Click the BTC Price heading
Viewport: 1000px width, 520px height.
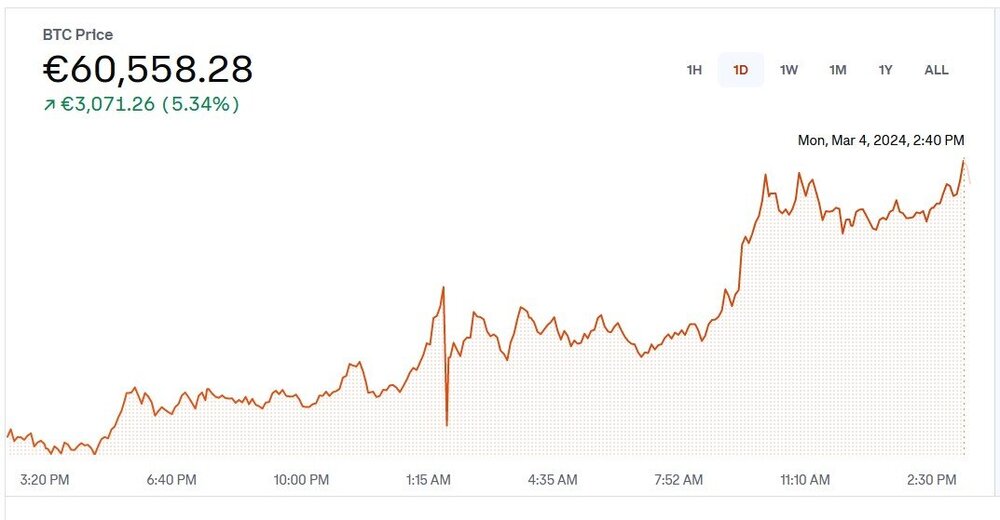pyautogui.click(x=78, y=35)
